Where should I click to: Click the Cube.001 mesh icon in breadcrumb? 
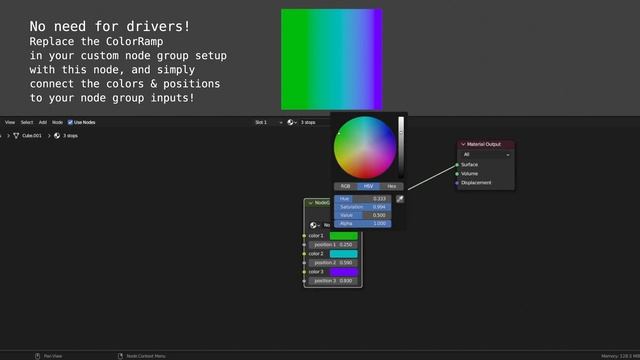16,136
